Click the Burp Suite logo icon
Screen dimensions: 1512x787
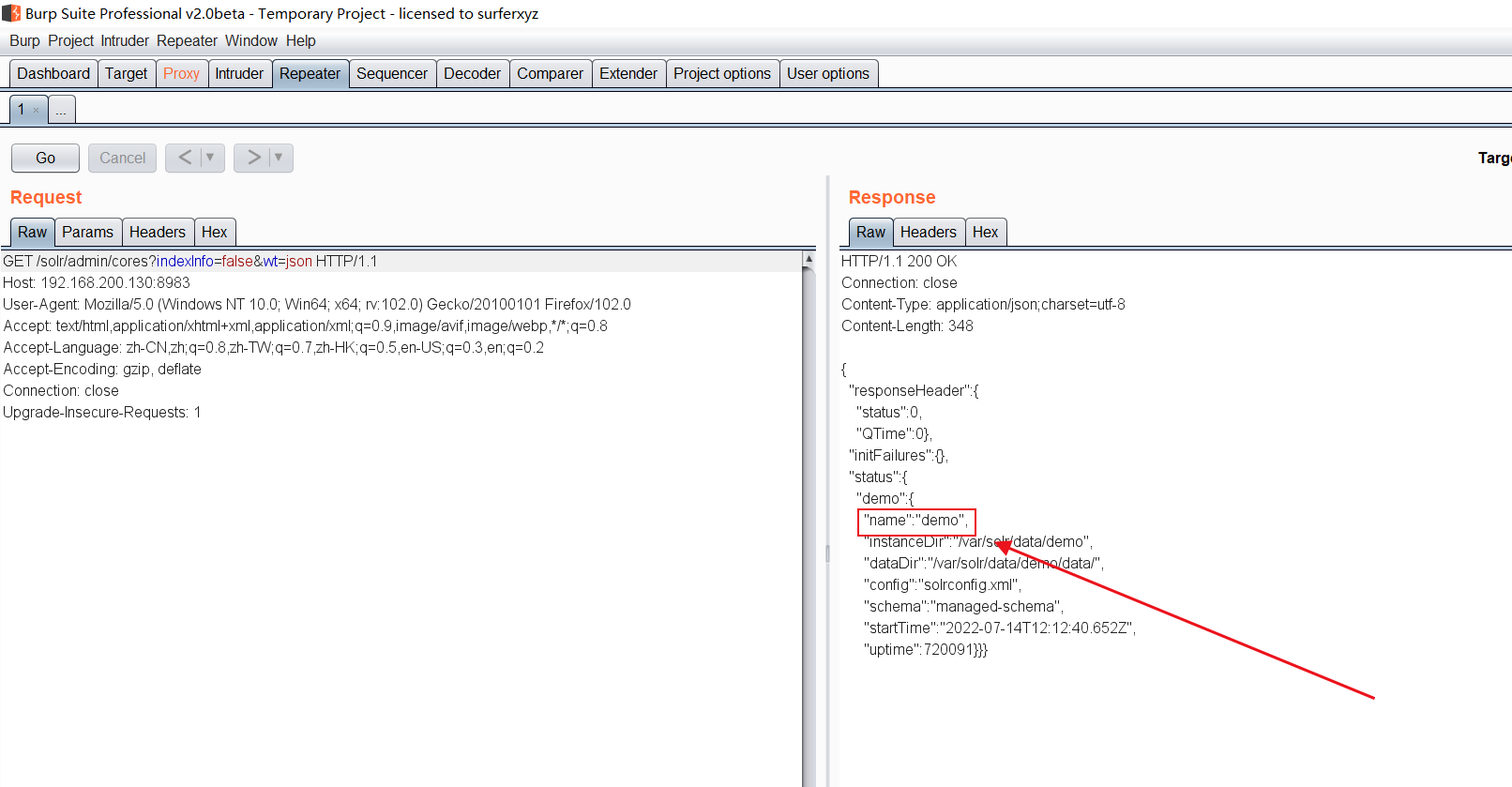(11, 13)
